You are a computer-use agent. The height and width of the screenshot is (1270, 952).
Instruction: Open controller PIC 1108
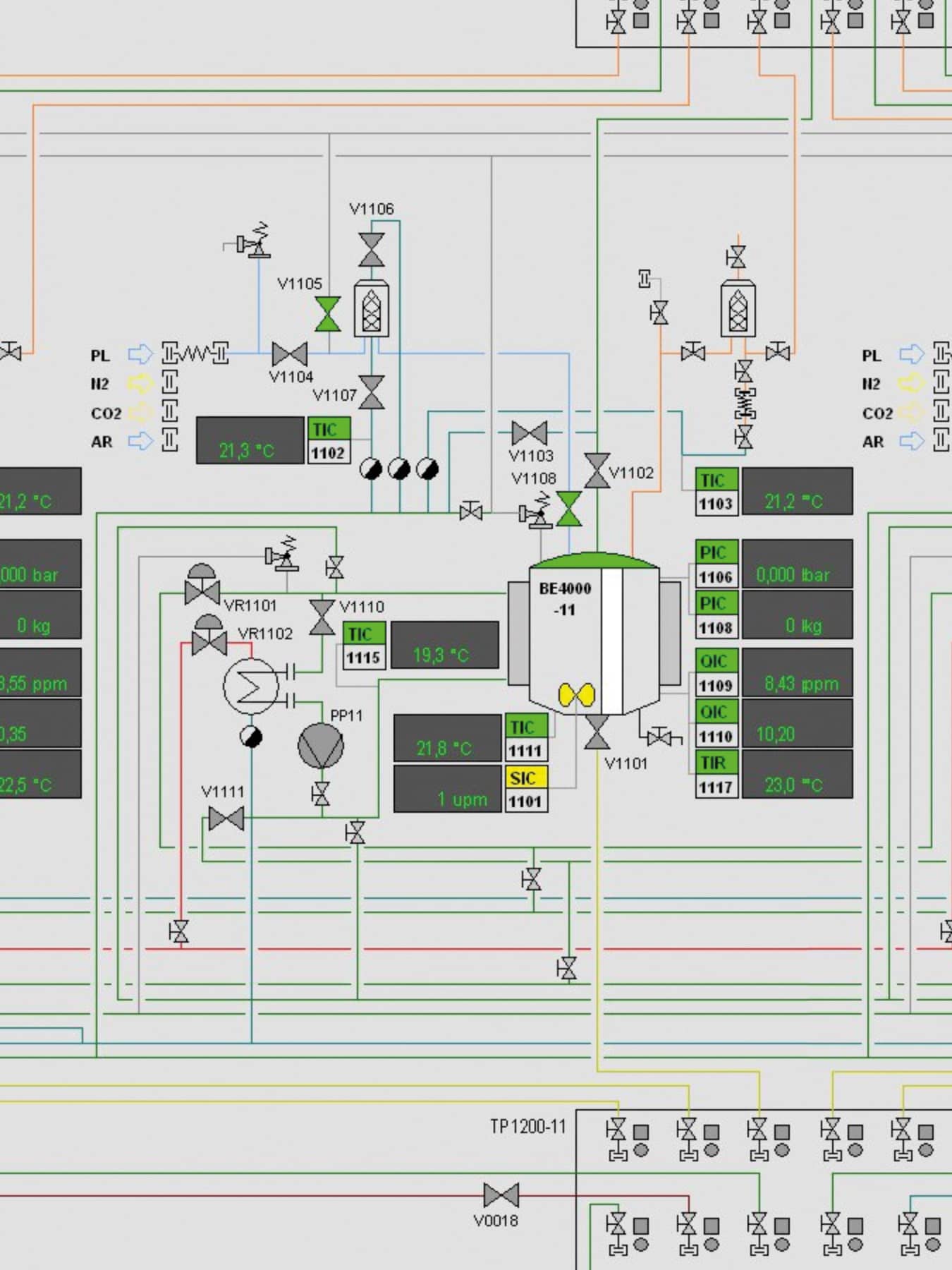716,615
